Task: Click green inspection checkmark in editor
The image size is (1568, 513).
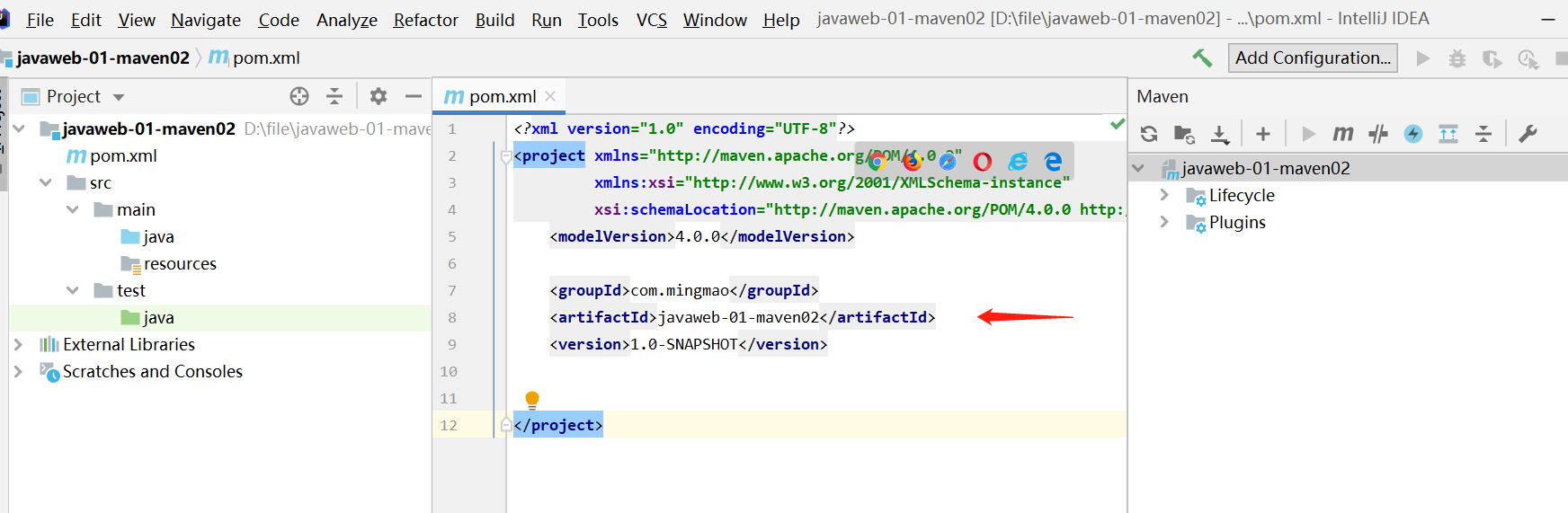Action: click(x=1117, y=124)
